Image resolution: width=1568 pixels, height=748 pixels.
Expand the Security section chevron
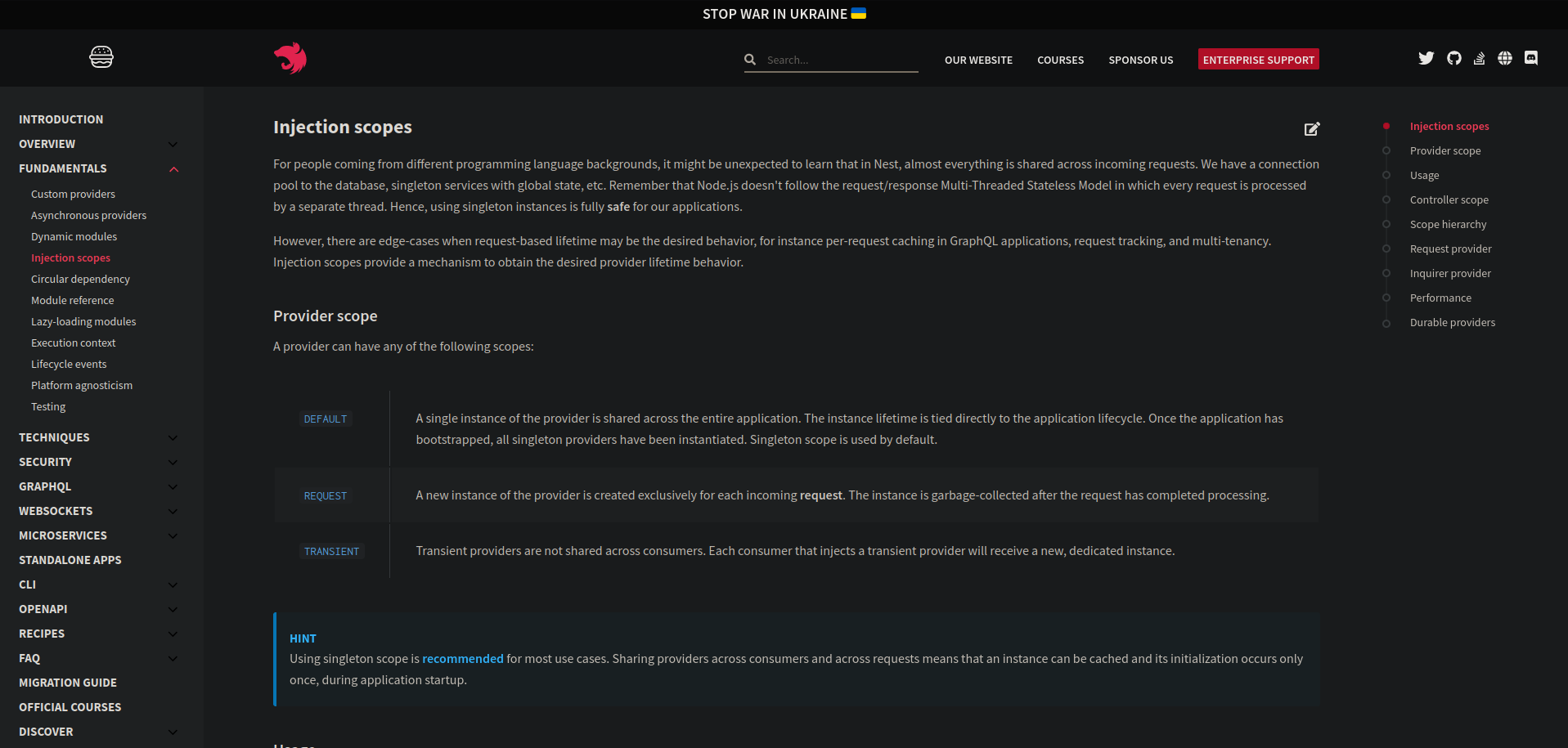173,463
